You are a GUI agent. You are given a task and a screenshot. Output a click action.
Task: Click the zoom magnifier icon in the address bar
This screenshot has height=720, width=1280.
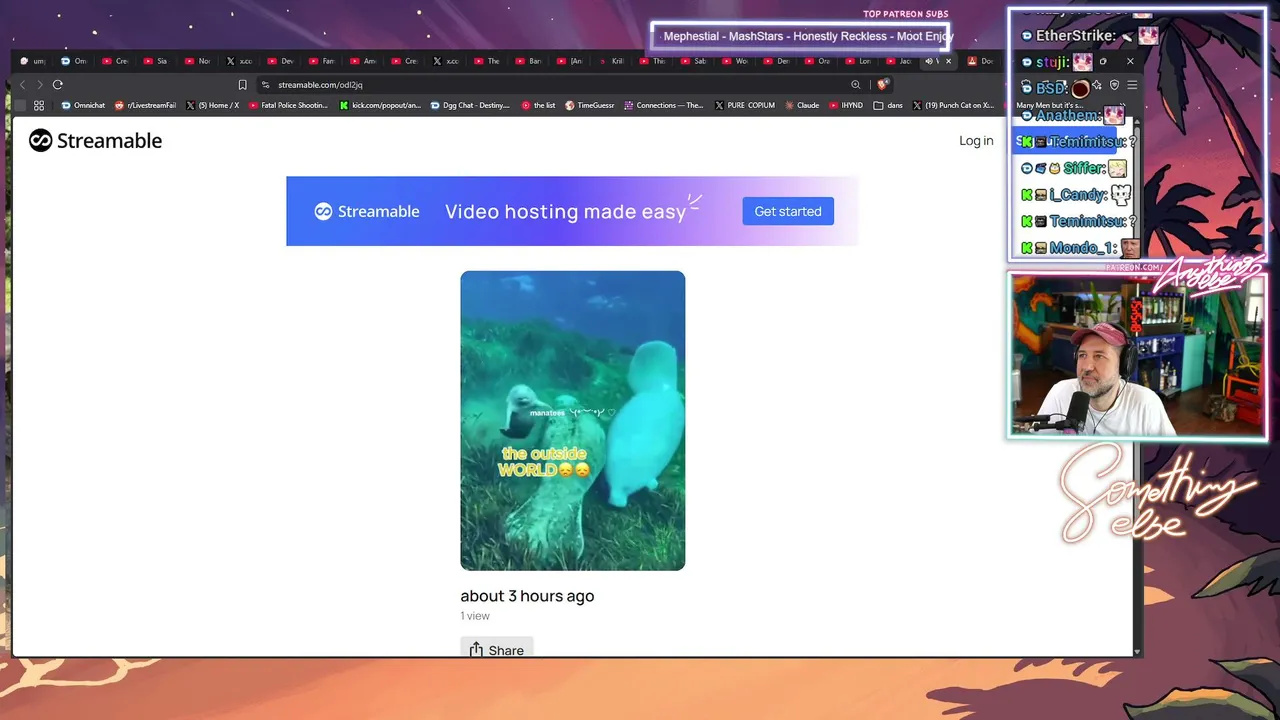click(x=855, y=85)
